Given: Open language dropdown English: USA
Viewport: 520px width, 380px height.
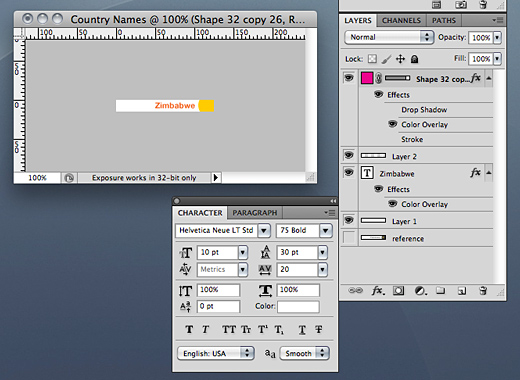Looking at the screenshot, I should click(216, 353).
